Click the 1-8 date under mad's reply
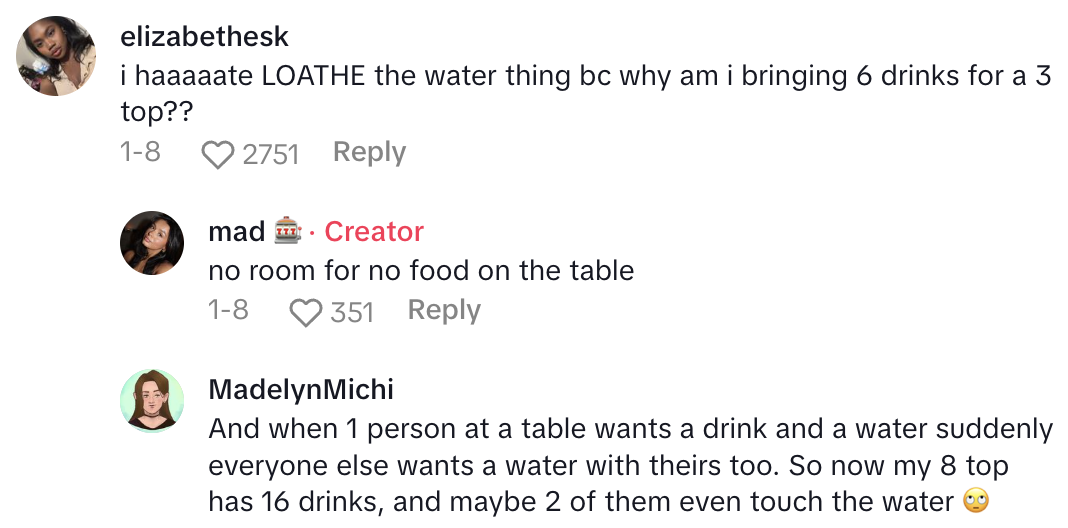 [x=228, y=311]
